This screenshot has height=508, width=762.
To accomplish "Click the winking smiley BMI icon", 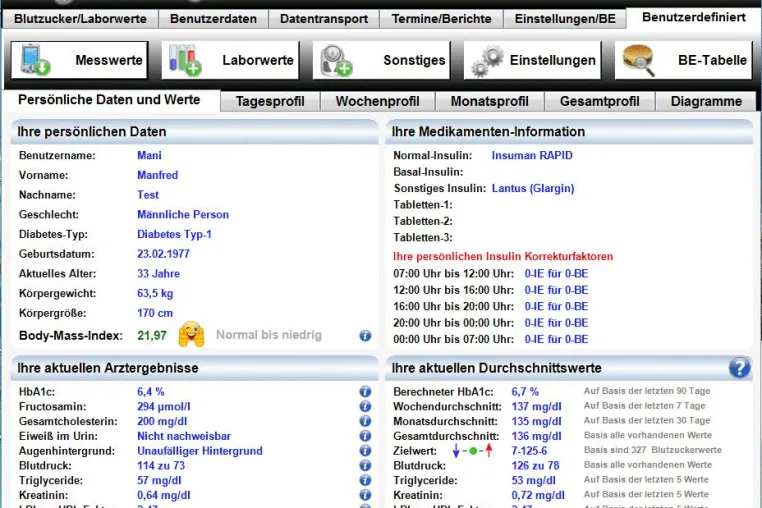I will click(191, 334).
